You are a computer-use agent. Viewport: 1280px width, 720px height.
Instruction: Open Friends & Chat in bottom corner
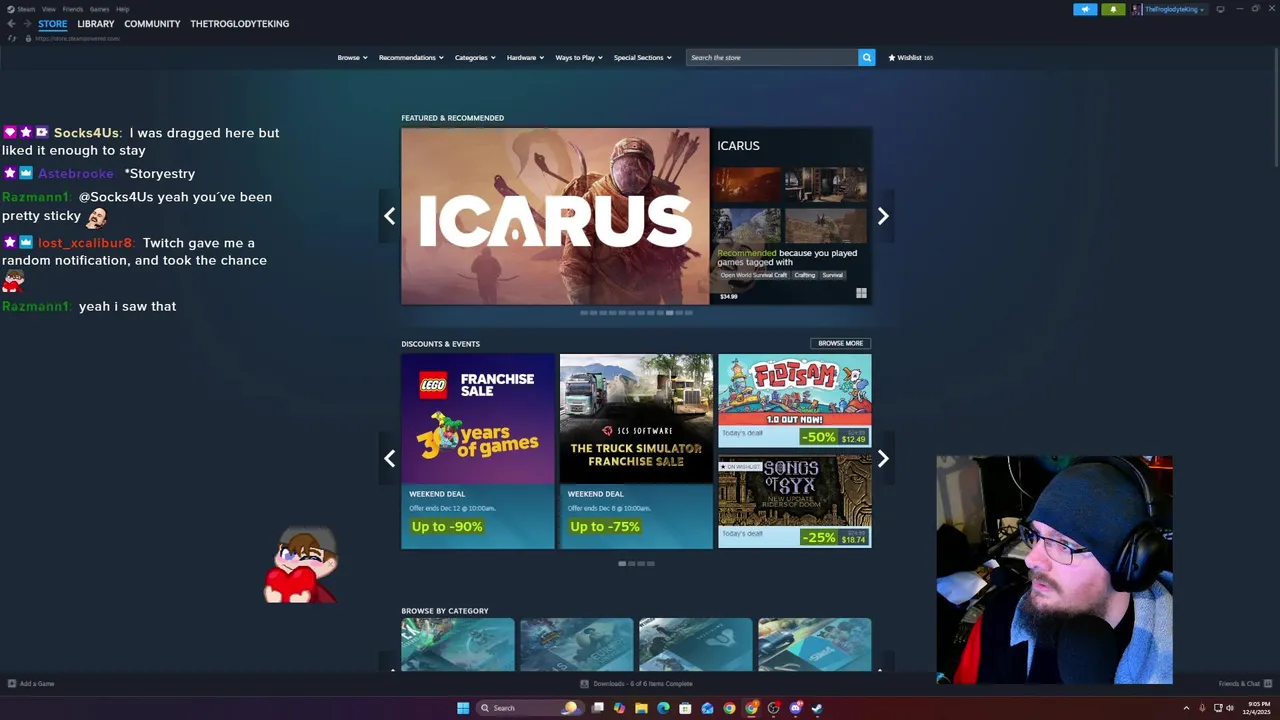[x=1243, y=684]
